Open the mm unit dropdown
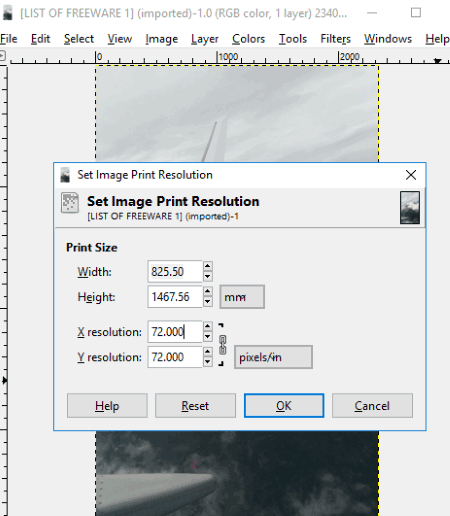Viewport: 450px width, 516px height. (242, 297)
